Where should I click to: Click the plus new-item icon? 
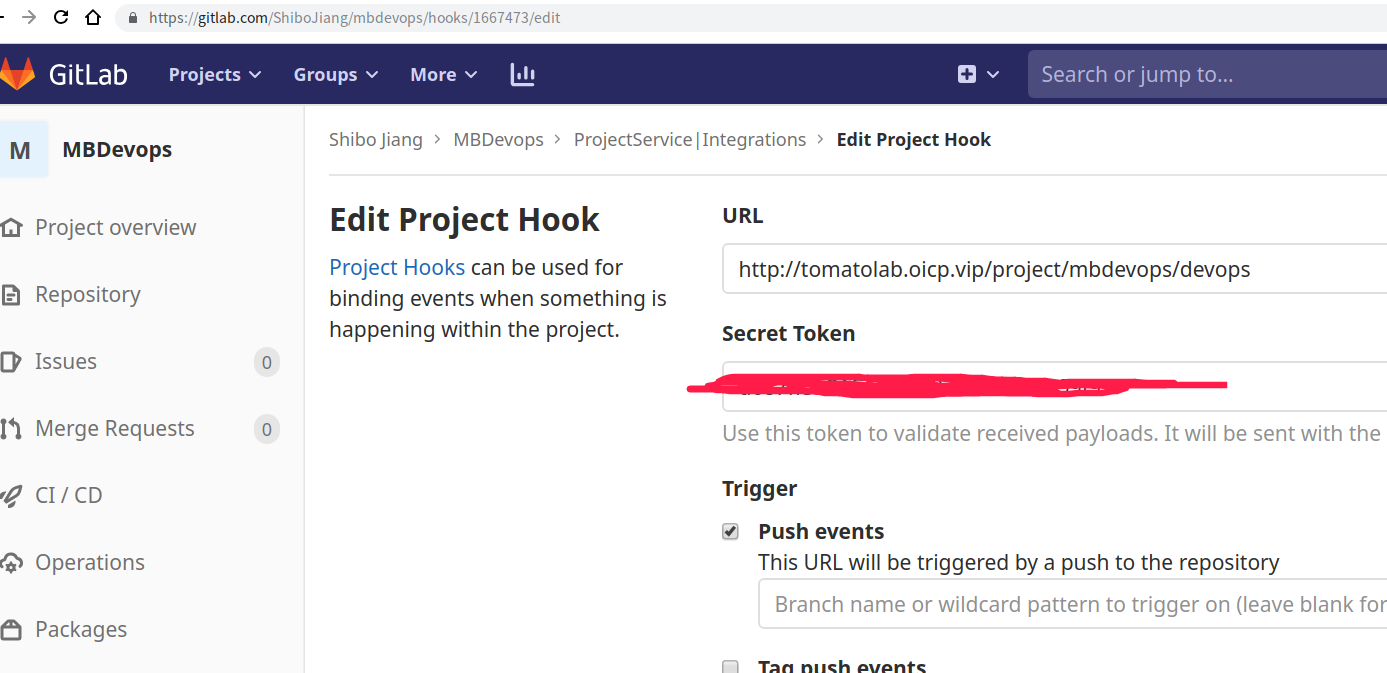pyautogui.click(x=967, y=74)
